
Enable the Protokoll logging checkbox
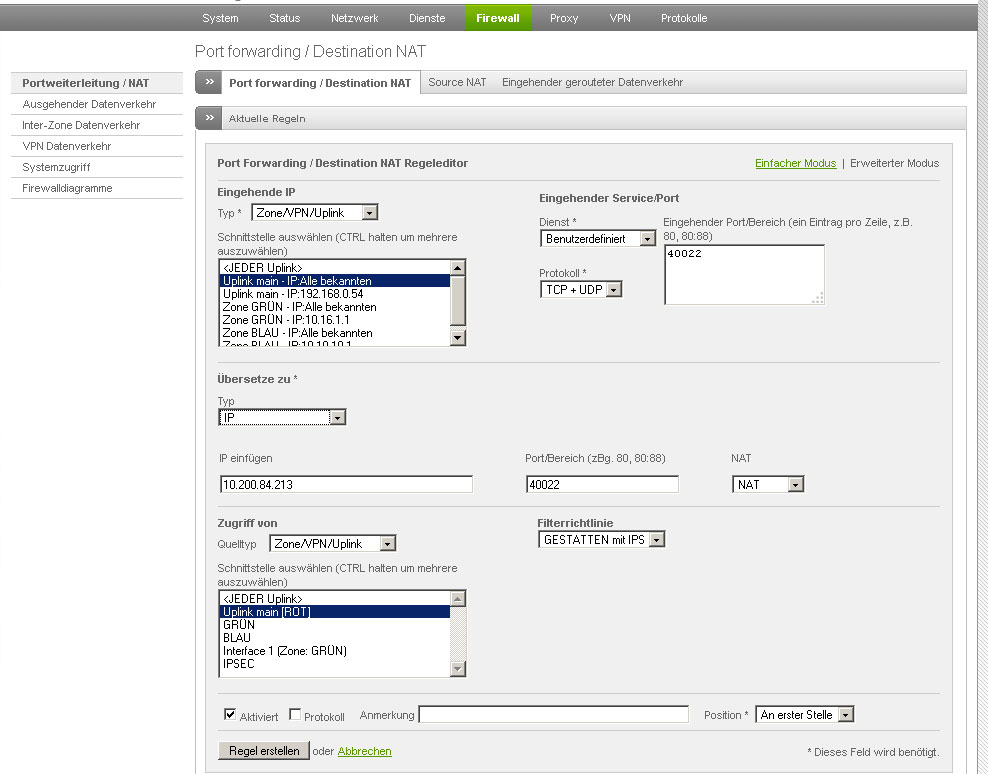(295, 714)
